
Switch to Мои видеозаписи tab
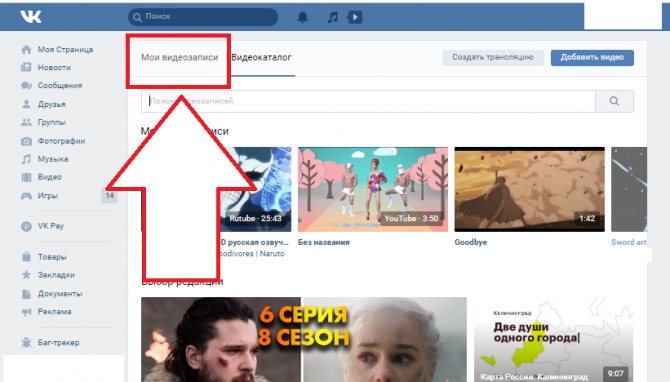179,57
